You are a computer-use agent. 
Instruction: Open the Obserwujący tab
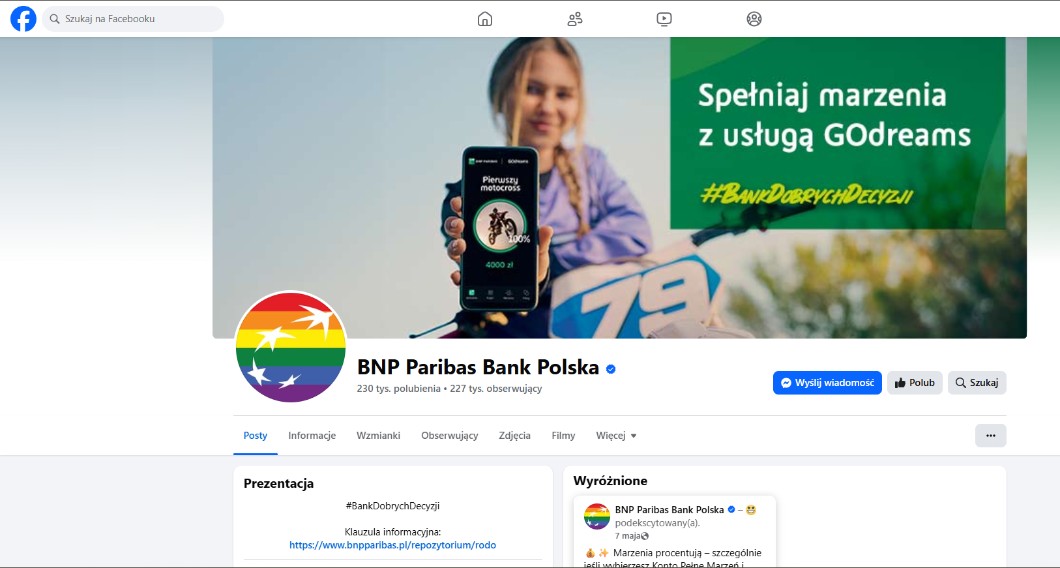450,435
